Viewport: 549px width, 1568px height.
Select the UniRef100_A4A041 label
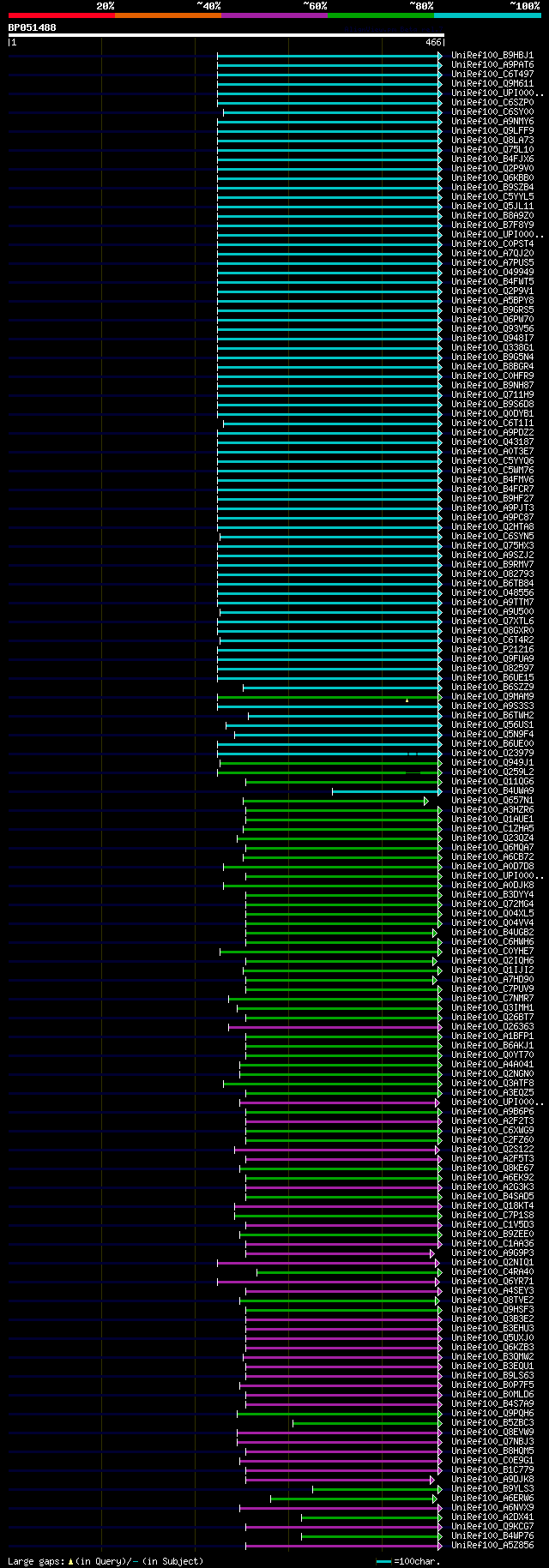[492, 1064]
